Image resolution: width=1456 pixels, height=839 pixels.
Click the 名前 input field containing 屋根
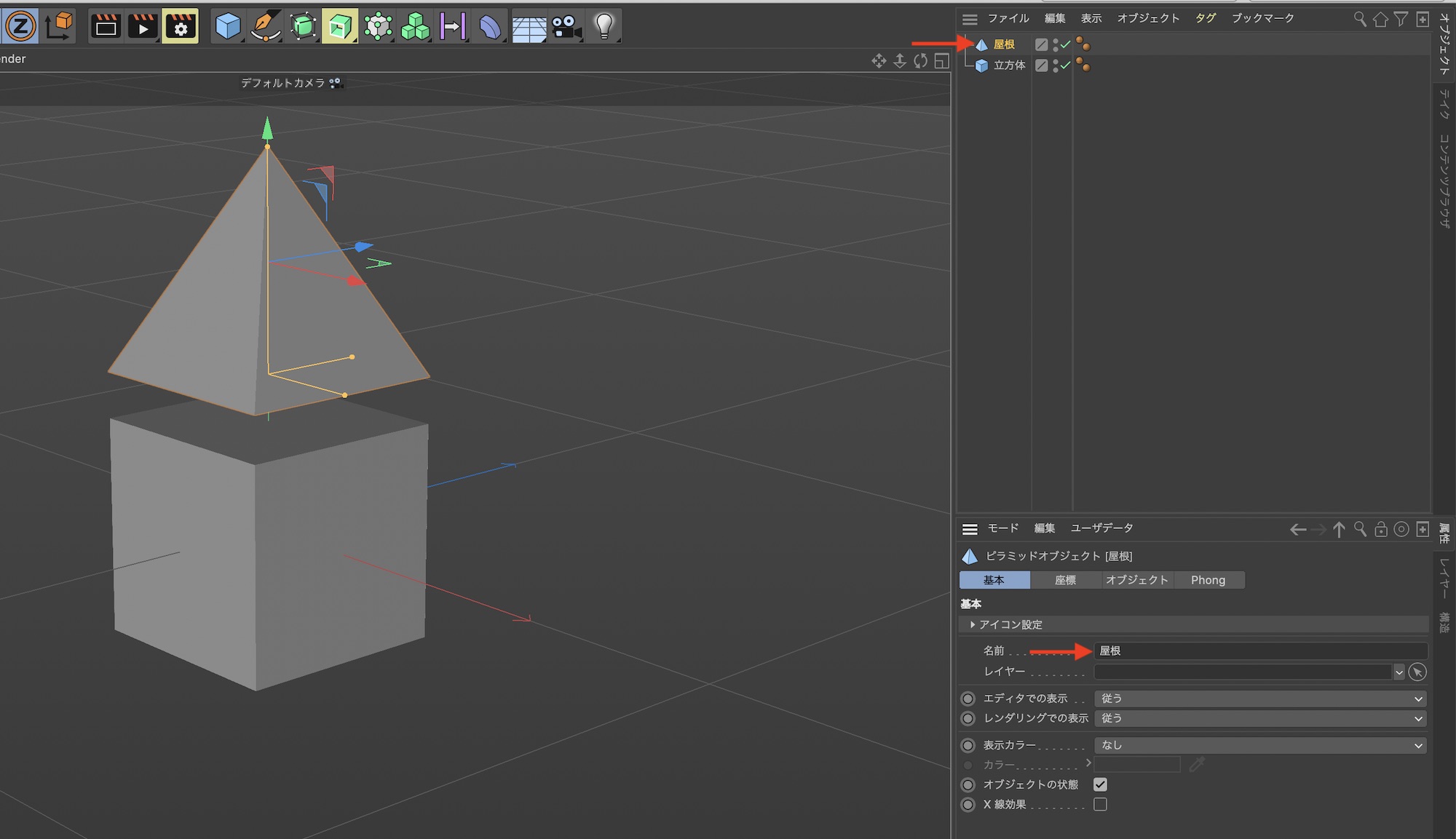(x=1260, y=651)
